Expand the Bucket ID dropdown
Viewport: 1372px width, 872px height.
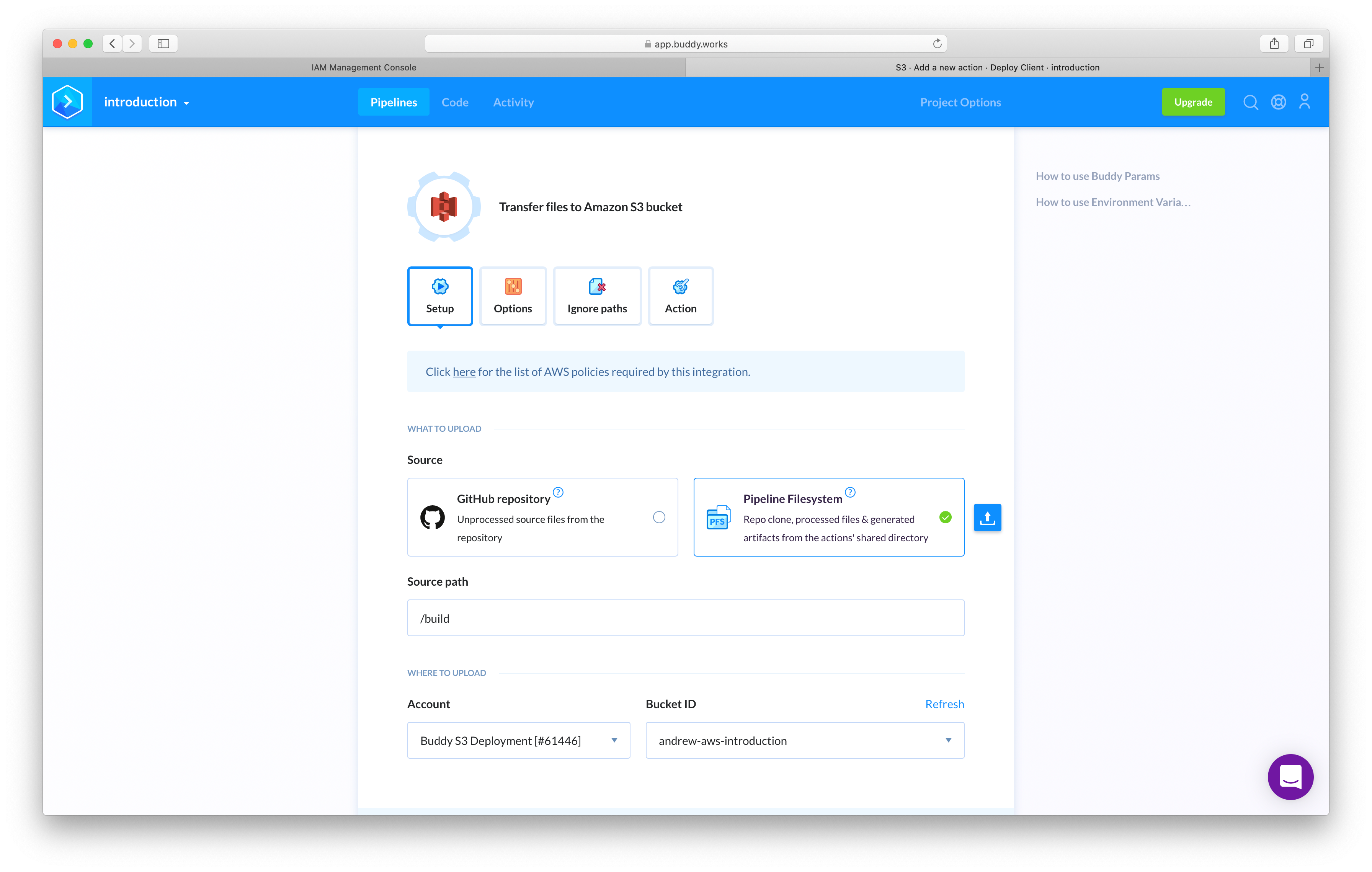pos(805,740)
